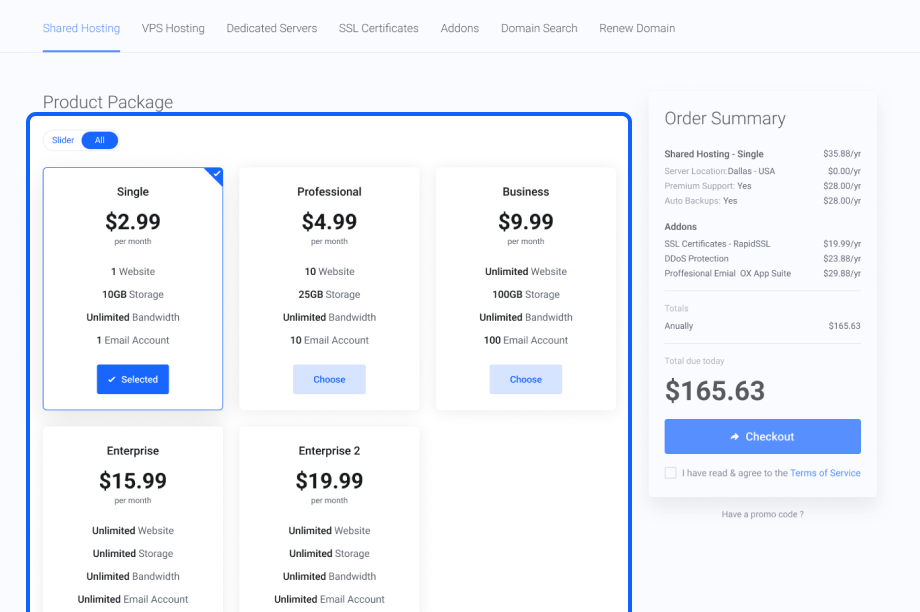Click the Single plan title
Viewport: 920px width, 612px height.
[133, 192]
